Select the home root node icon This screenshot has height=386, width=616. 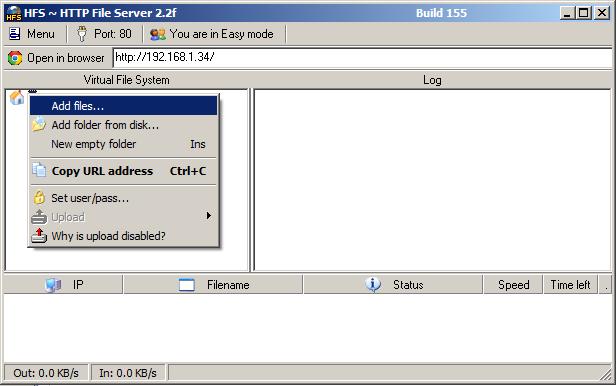point(16,97)
